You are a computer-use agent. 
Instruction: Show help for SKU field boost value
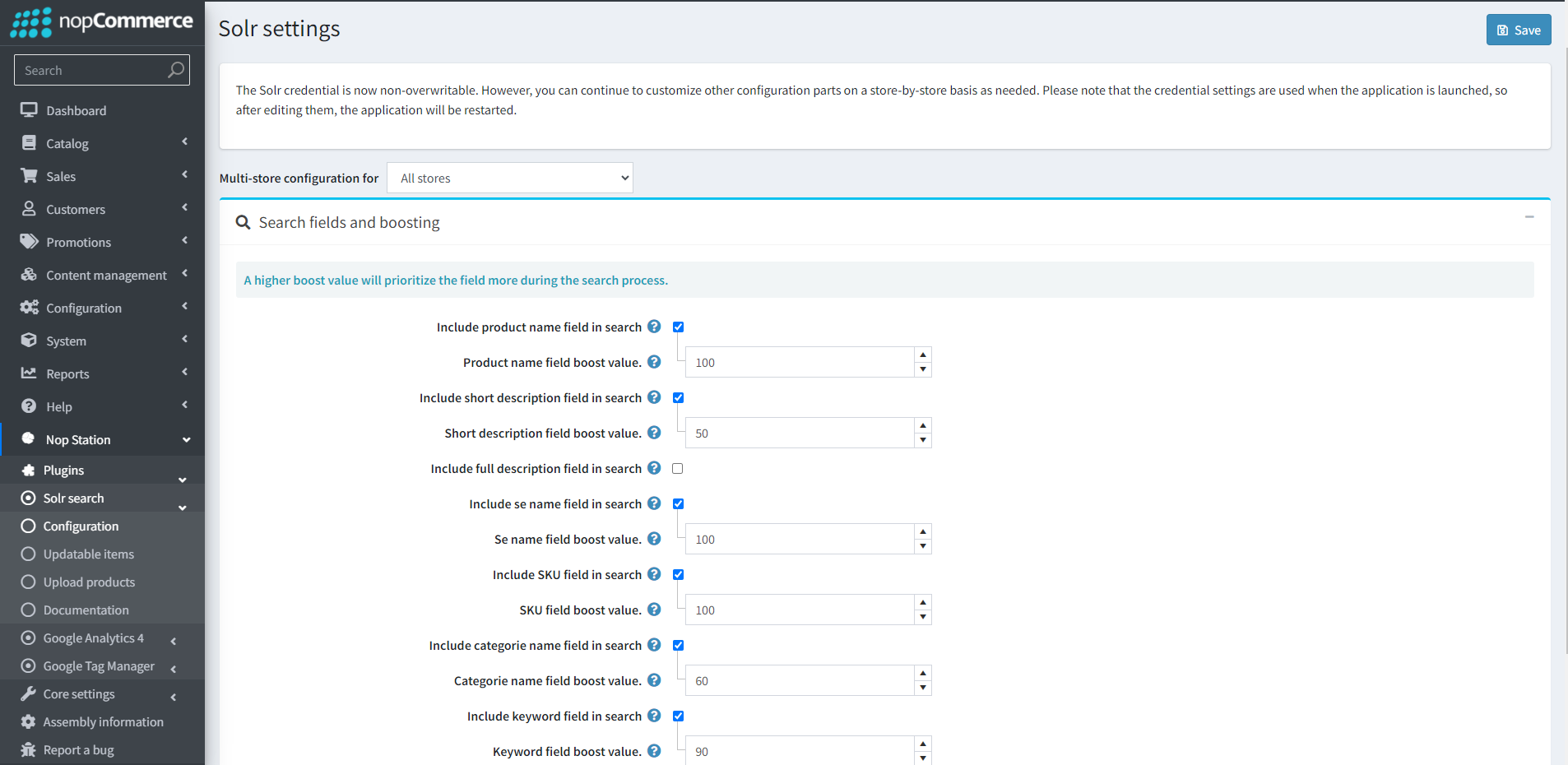(x=654, y=610)
